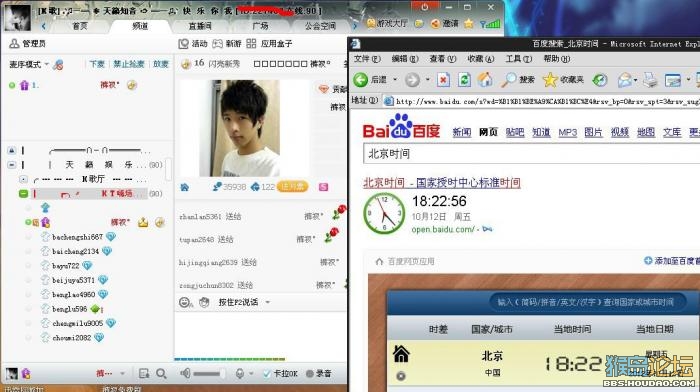Screen dimensions: 700x392
Task: Open the Forward button history dropdown arrow
Action: point(427,80)
